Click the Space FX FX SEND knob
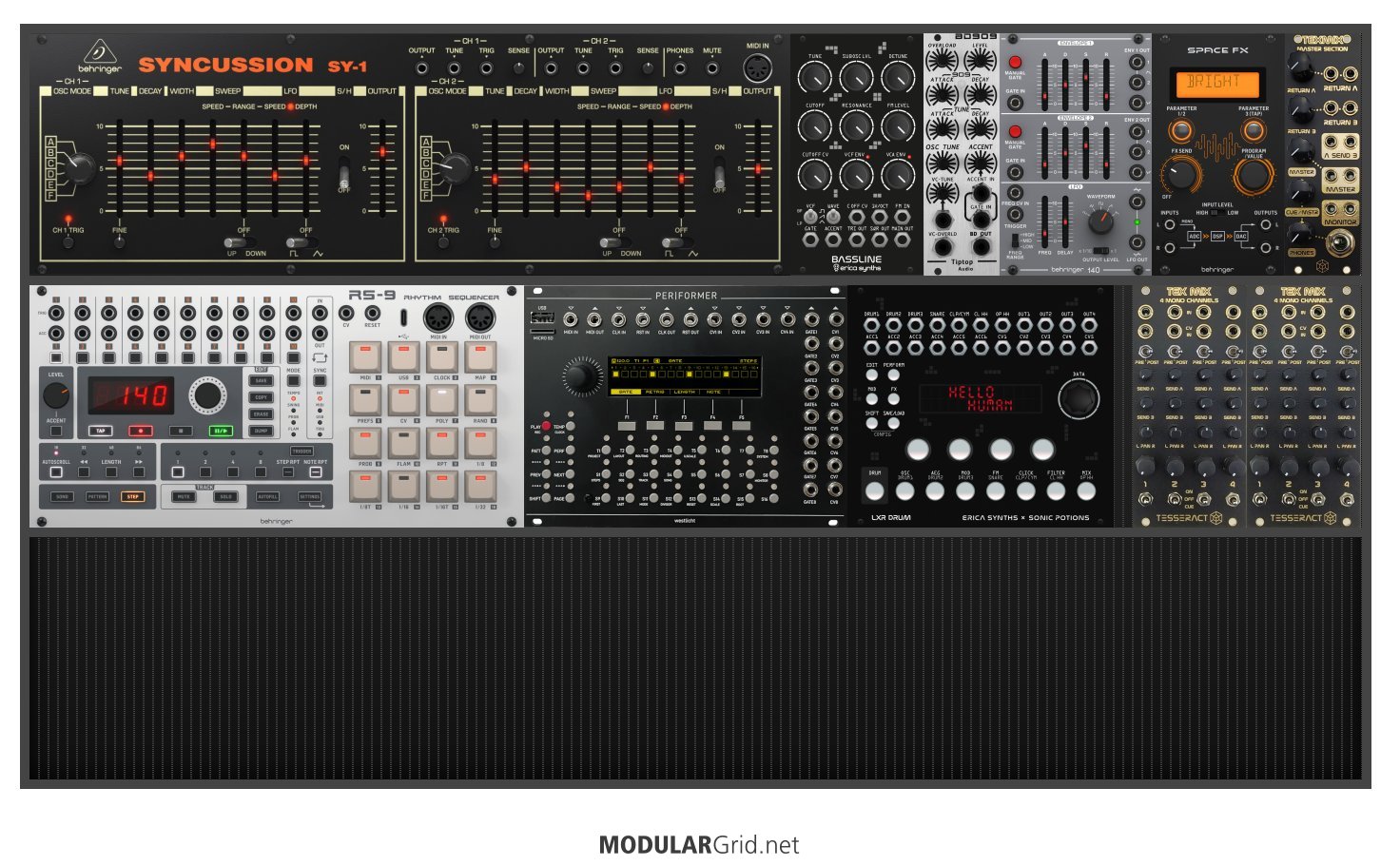This screenshot has height=865, width=1400. click(1181, 175)
